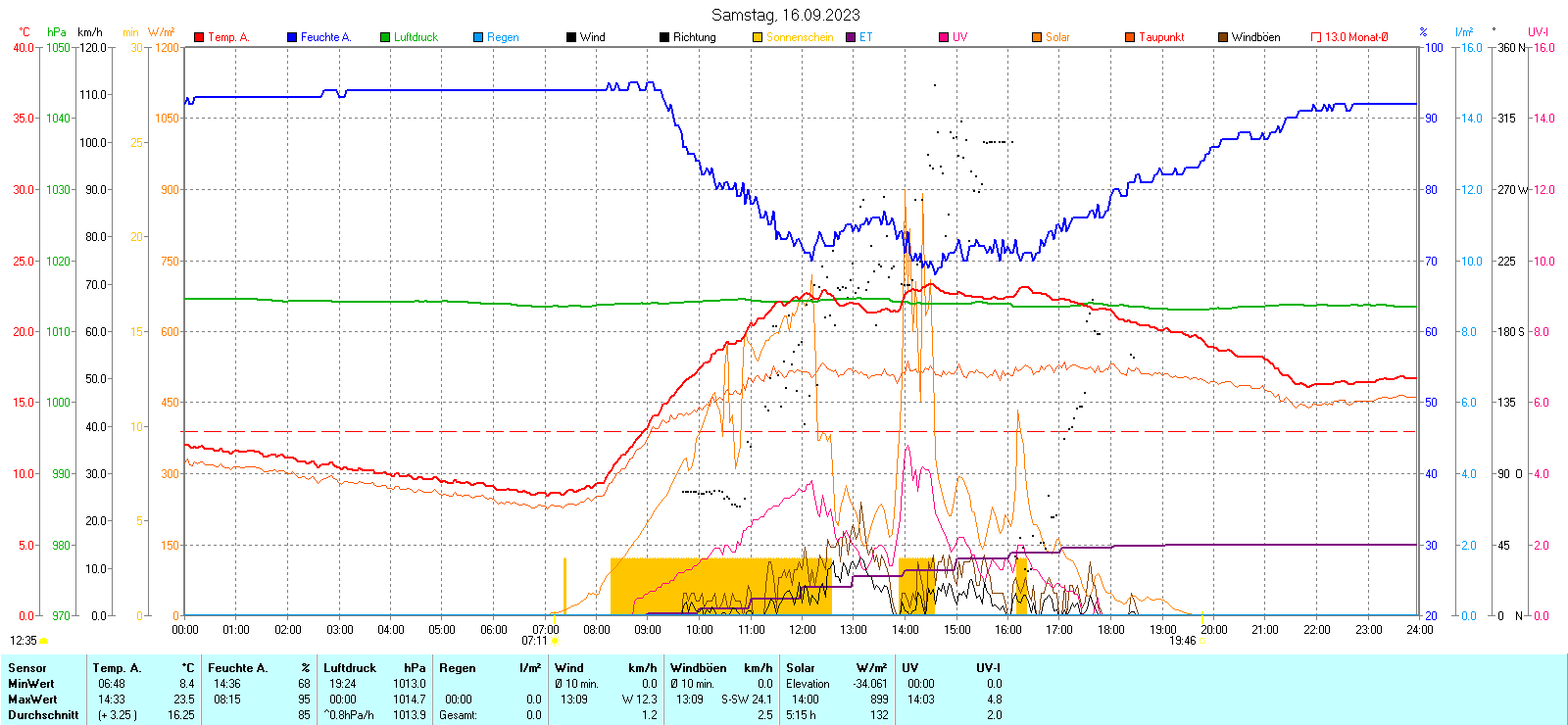Image resolution: width=1568 pixels, height=725 pixels.
Task: Click the yellow icon beside 12:35
Action: pyautogui.click(x=43, y=641)
